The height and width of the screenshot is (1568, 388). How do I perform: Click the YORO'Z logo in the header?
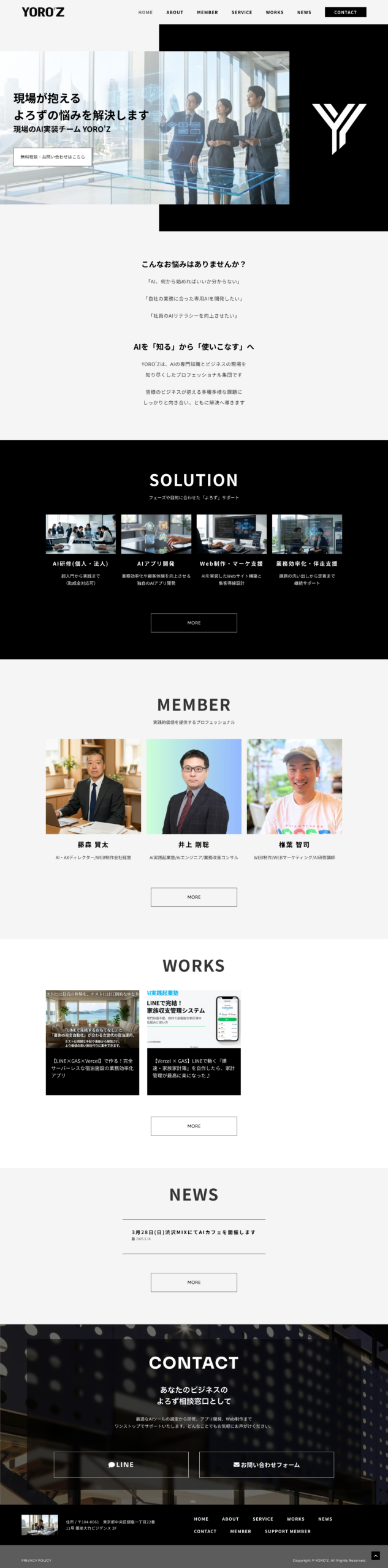43,12
